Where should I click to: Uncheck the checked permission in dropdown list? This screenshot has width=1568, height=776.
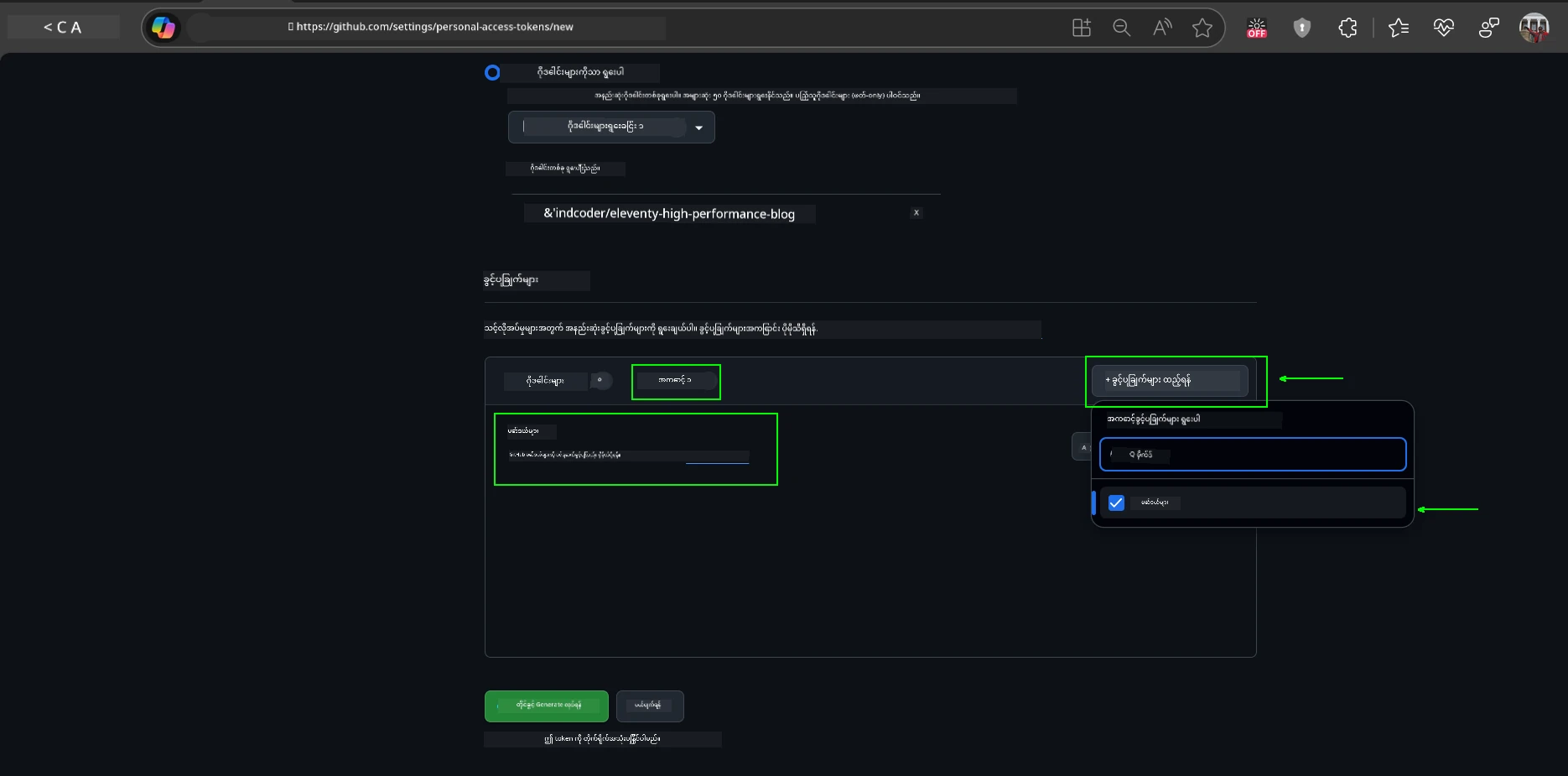1116,503
